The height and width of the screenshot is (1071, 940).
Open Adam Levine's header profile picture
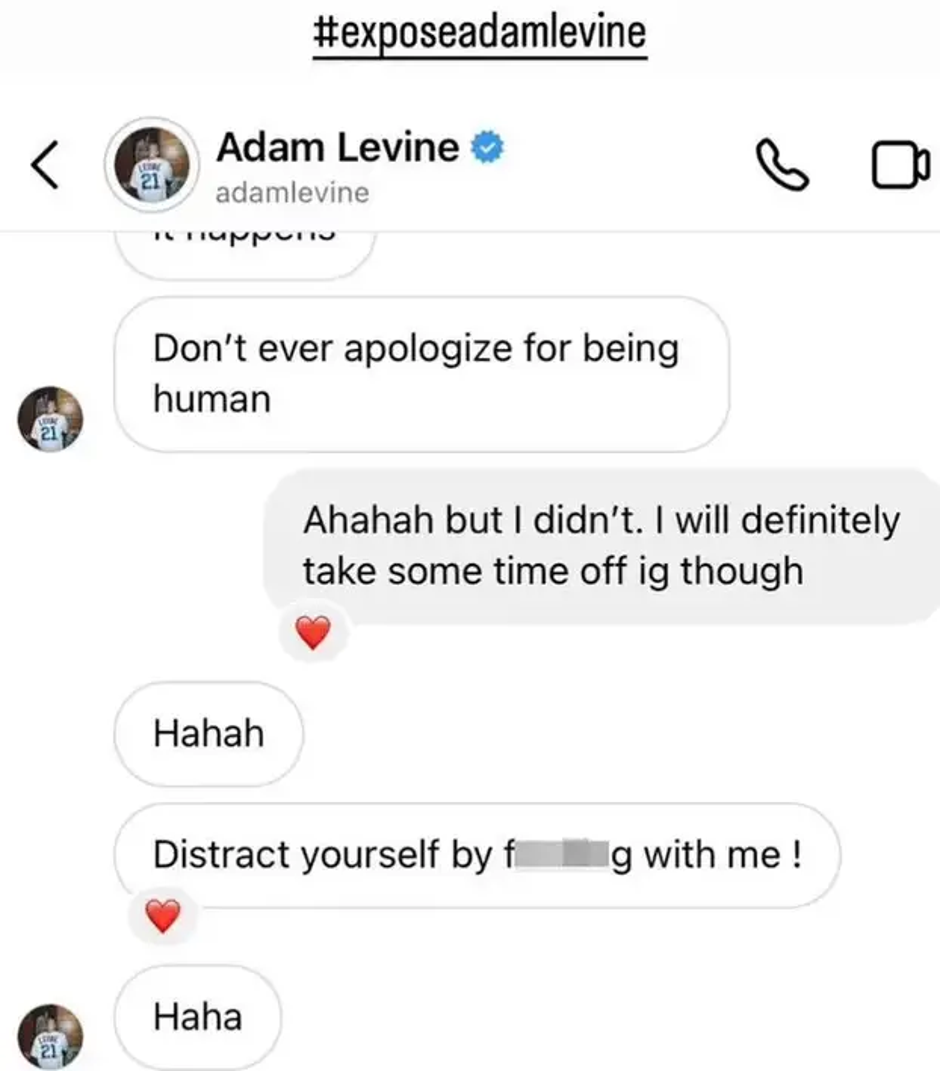[152, 165]
